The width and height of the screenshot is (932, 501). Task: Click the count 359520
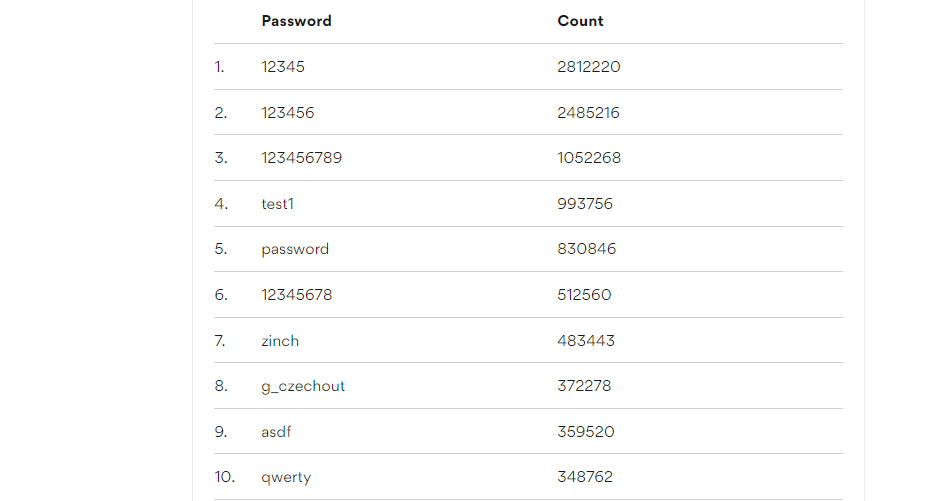[x=586, y=432]
